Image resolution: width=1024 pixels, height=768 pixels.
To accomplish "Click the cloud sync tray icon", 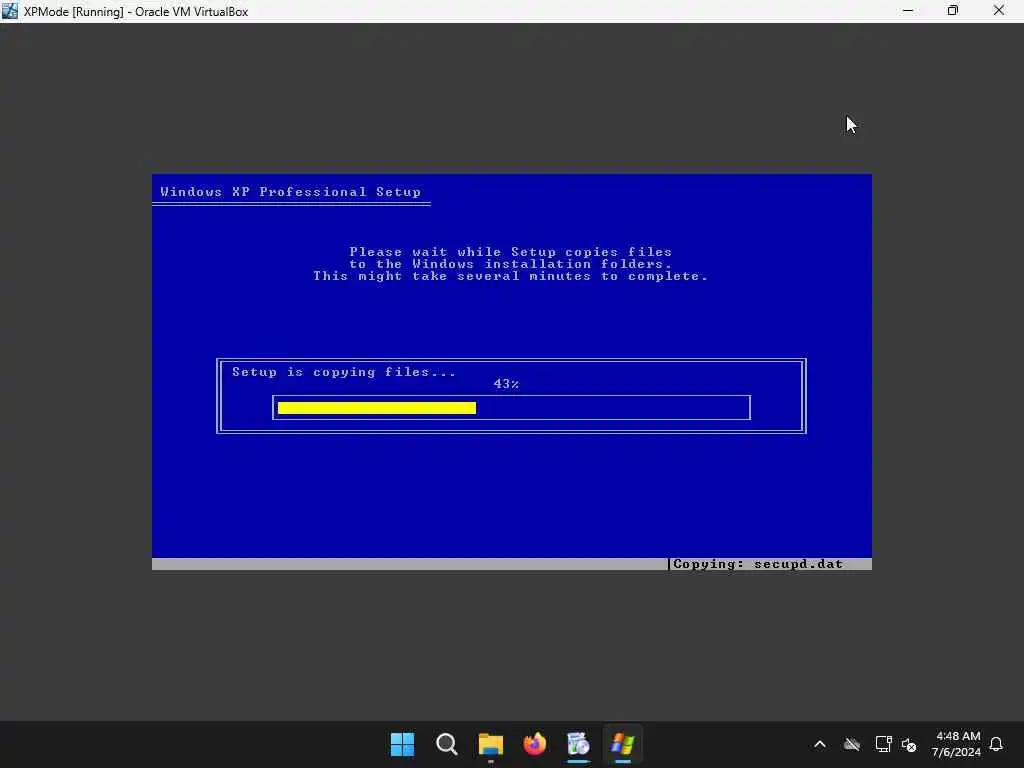I will click(x=852, y=744).
